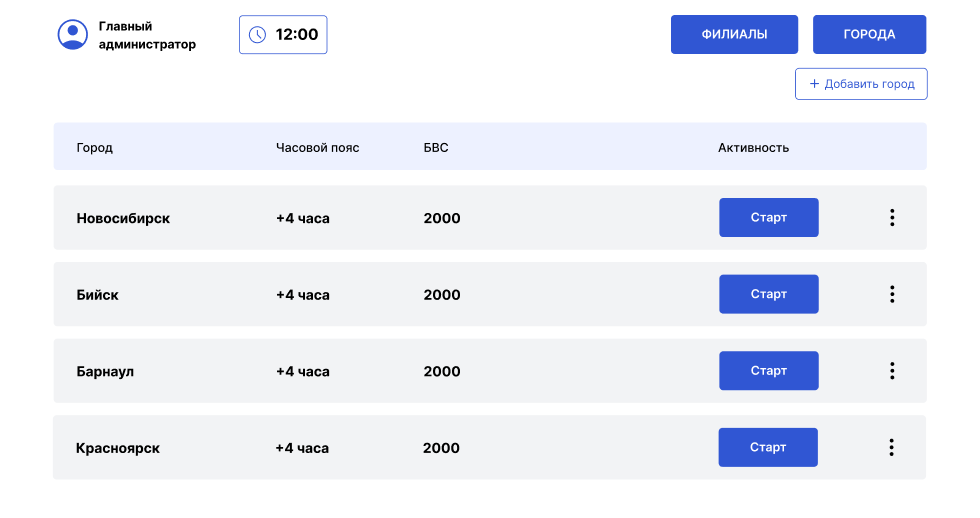Open the three-dot menu for Красноярск

891,448
